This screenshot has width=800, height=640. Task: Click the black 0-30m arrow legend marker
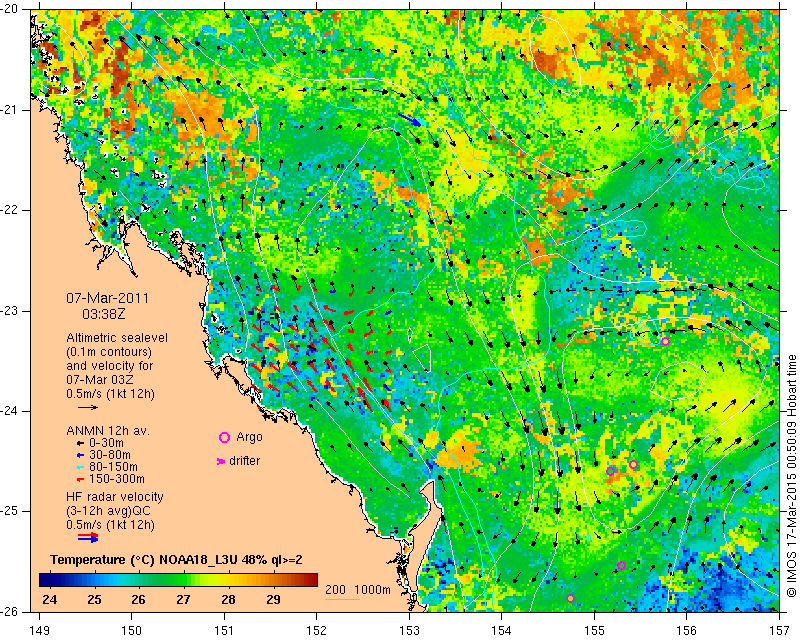(x=80, y=442)
